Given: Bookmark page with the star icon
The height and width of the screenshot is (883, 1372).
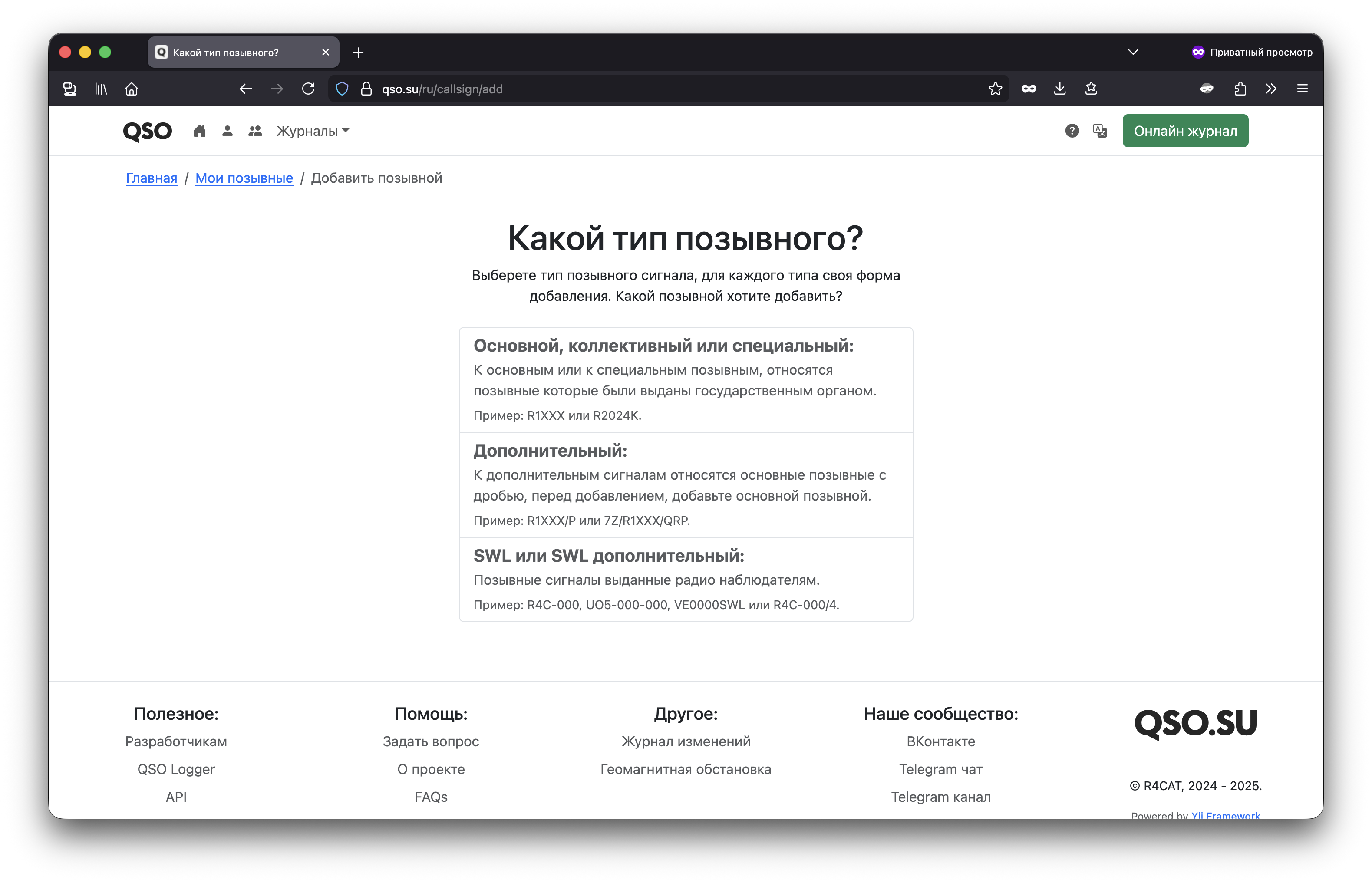Looking at the screenshot, I should 995,89.
